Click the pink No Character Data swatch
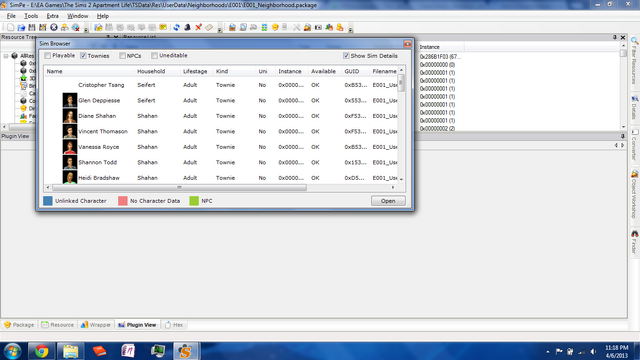 click(x=122, y=201)
